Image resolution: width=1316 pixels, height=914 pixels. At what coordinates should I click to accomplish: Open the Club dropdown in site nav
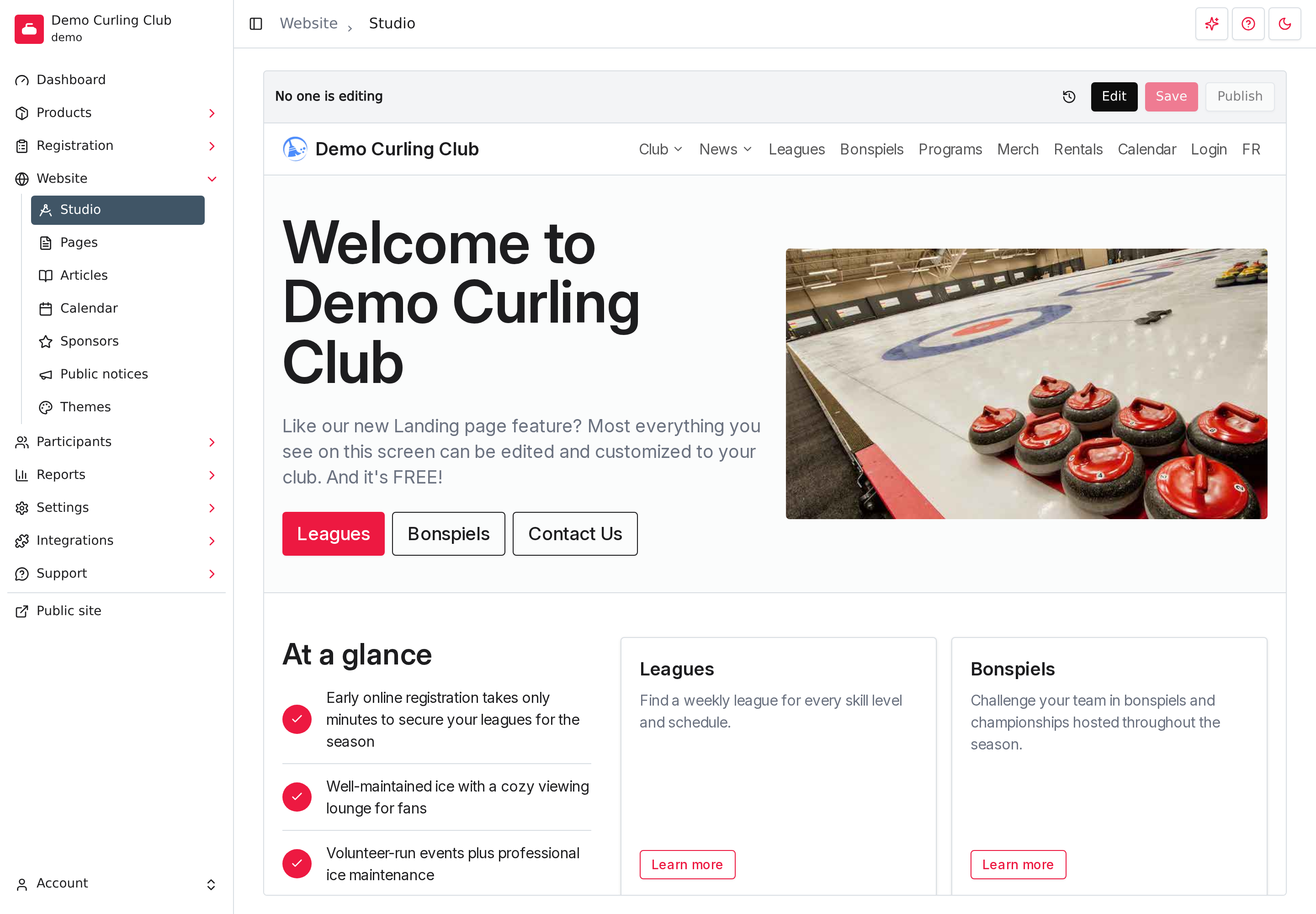(x=661, y=149)
